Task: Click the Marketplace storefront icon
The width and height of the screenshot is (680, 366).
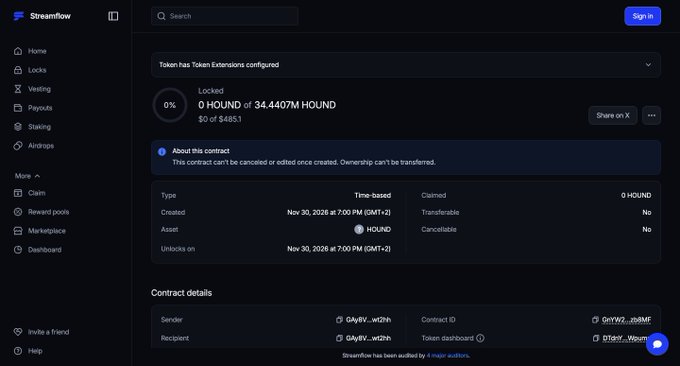Action: 18,231
